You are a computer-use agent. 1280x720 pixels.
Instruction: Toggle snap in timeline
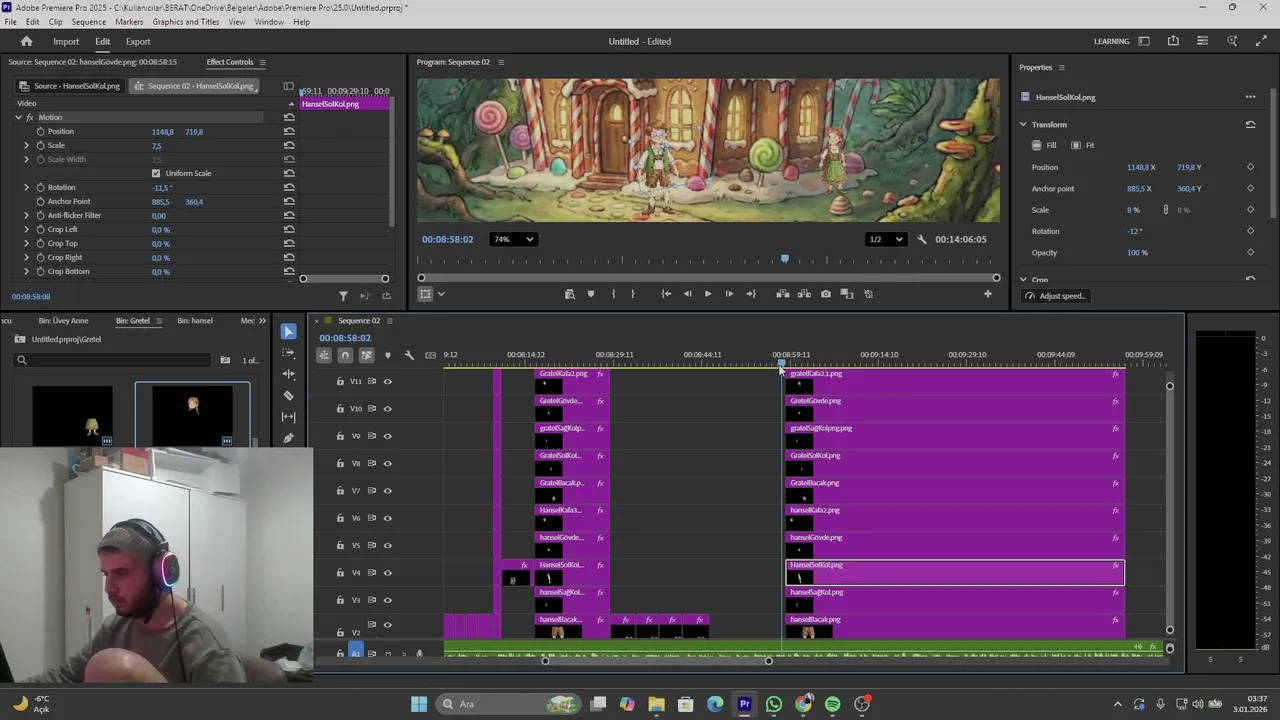(345, 355)
